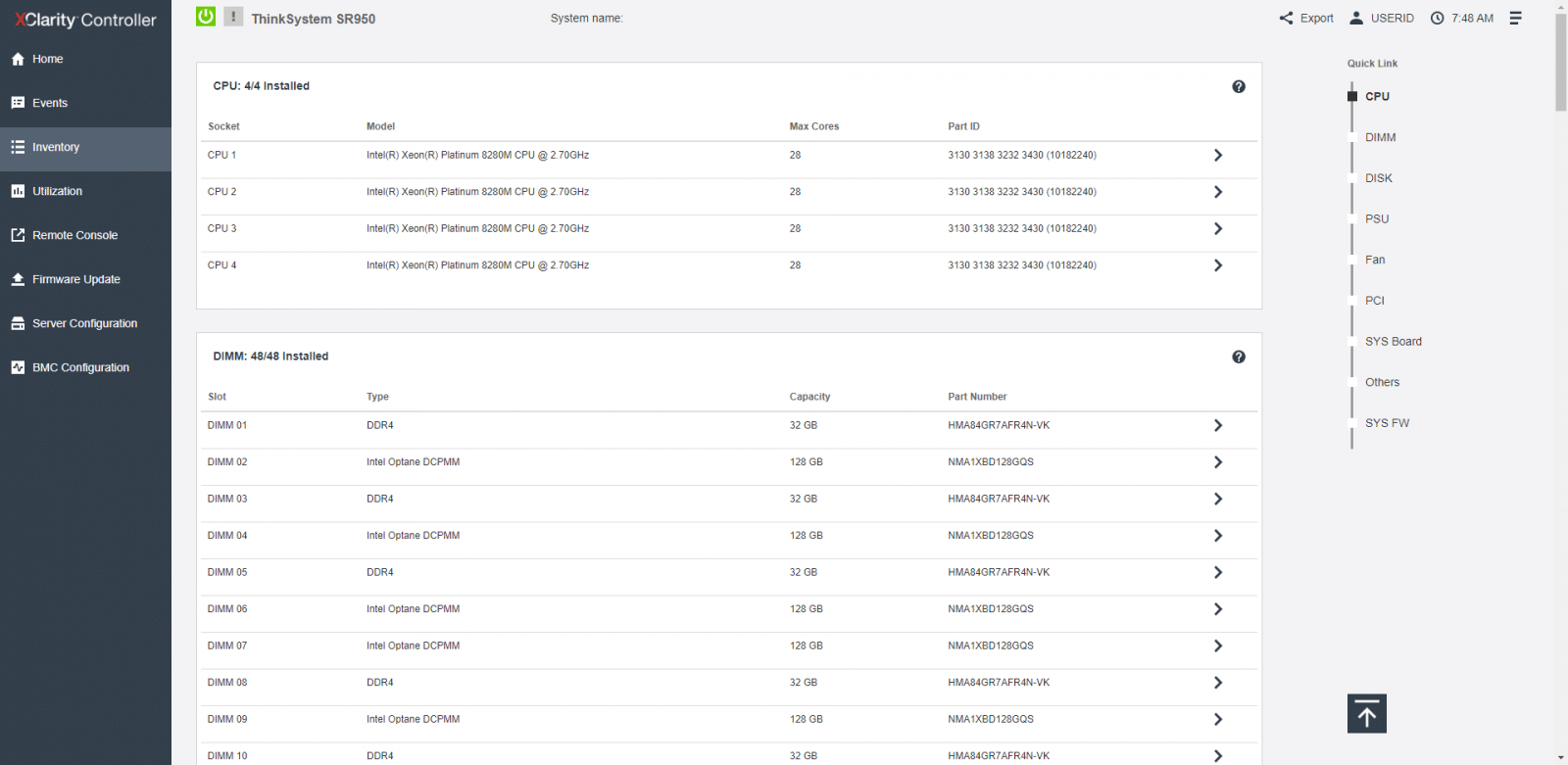Select Inventory in the sidebar
This screenshot has width=1568, height=765.
[x=85, y=147]
